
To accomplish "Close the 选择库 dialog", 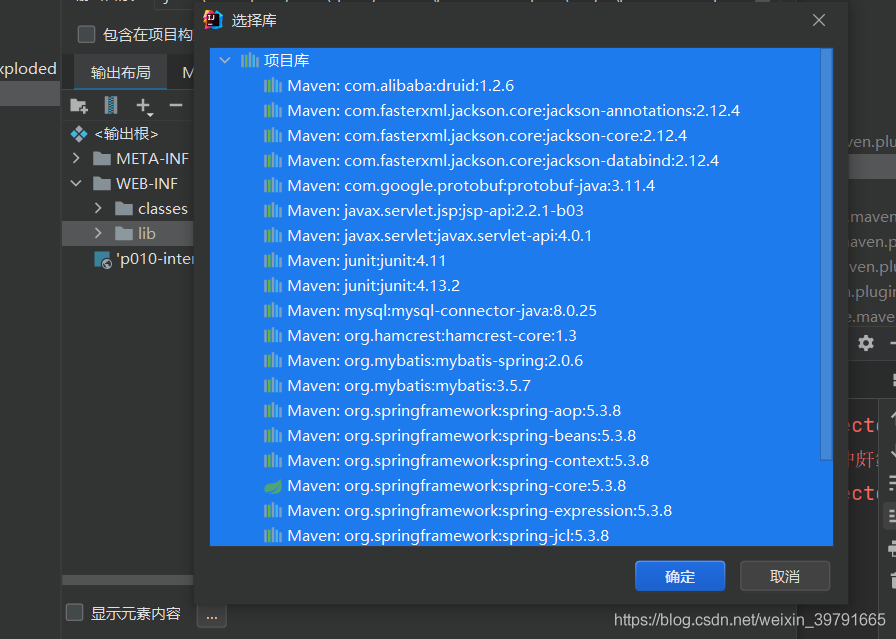I will click(819, 20).
